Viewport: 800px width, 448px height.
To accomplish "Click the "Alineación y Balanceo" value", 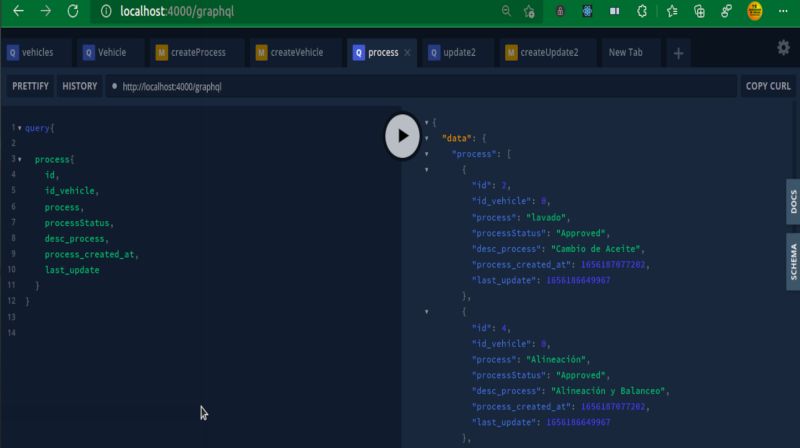I will tap(608, 391).
